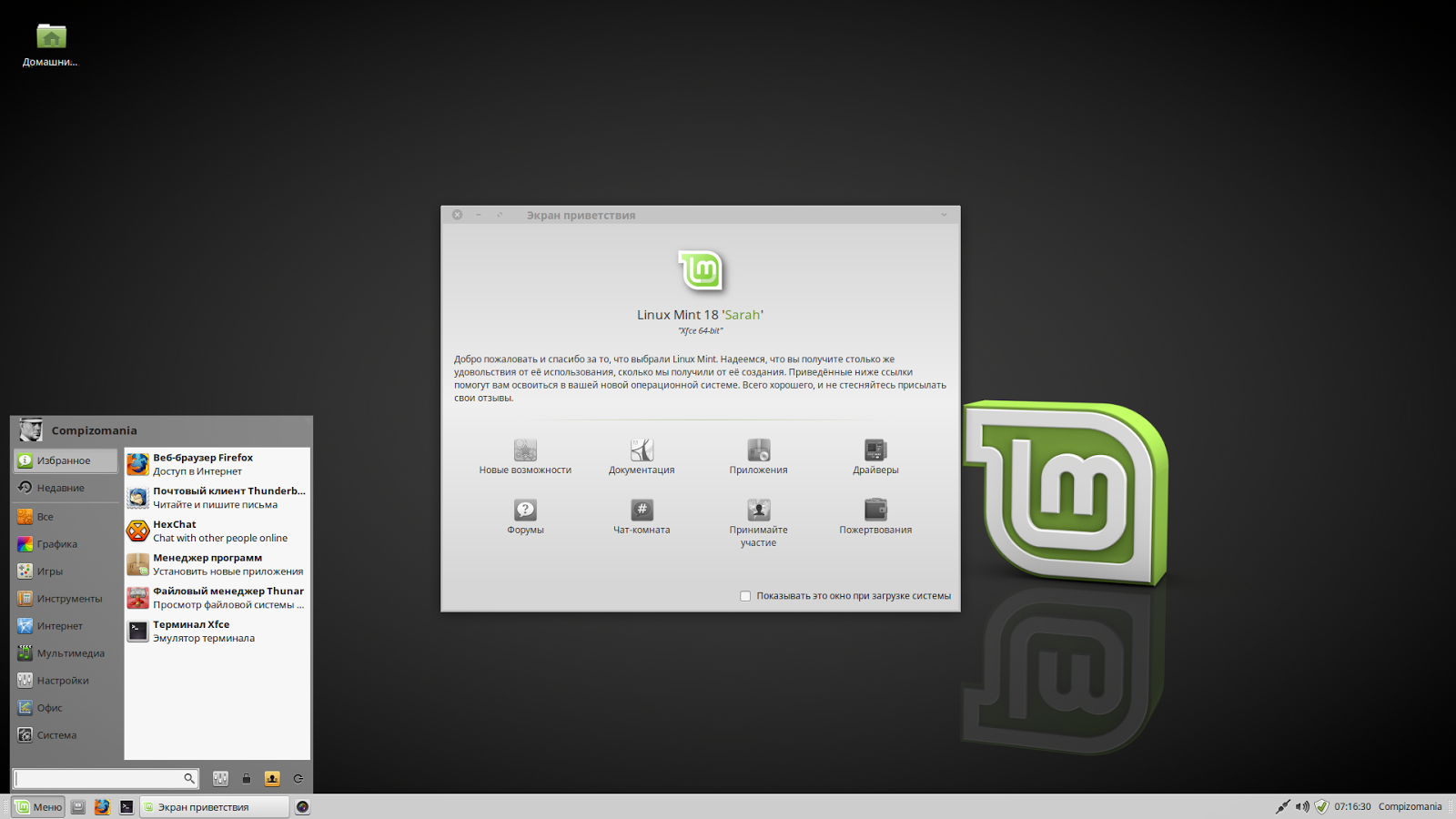Open the Multimedia (Мультимедиа) category
Viewport: 1456px width, 819px height.
coord(66,653)
